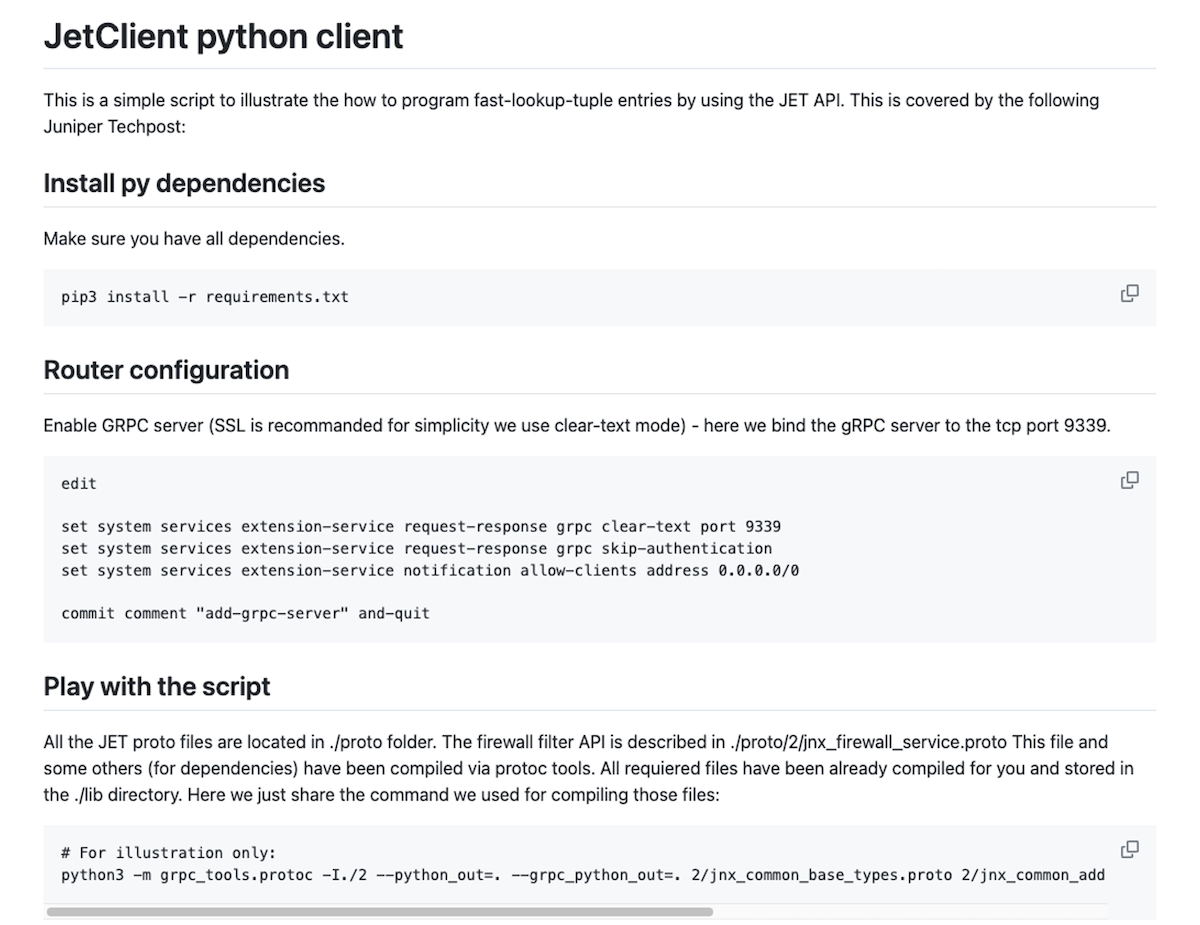Click the horizontal scrollbar in protoc code block
The height and width of the screenshot is (925, 1200).
point(380,912)
